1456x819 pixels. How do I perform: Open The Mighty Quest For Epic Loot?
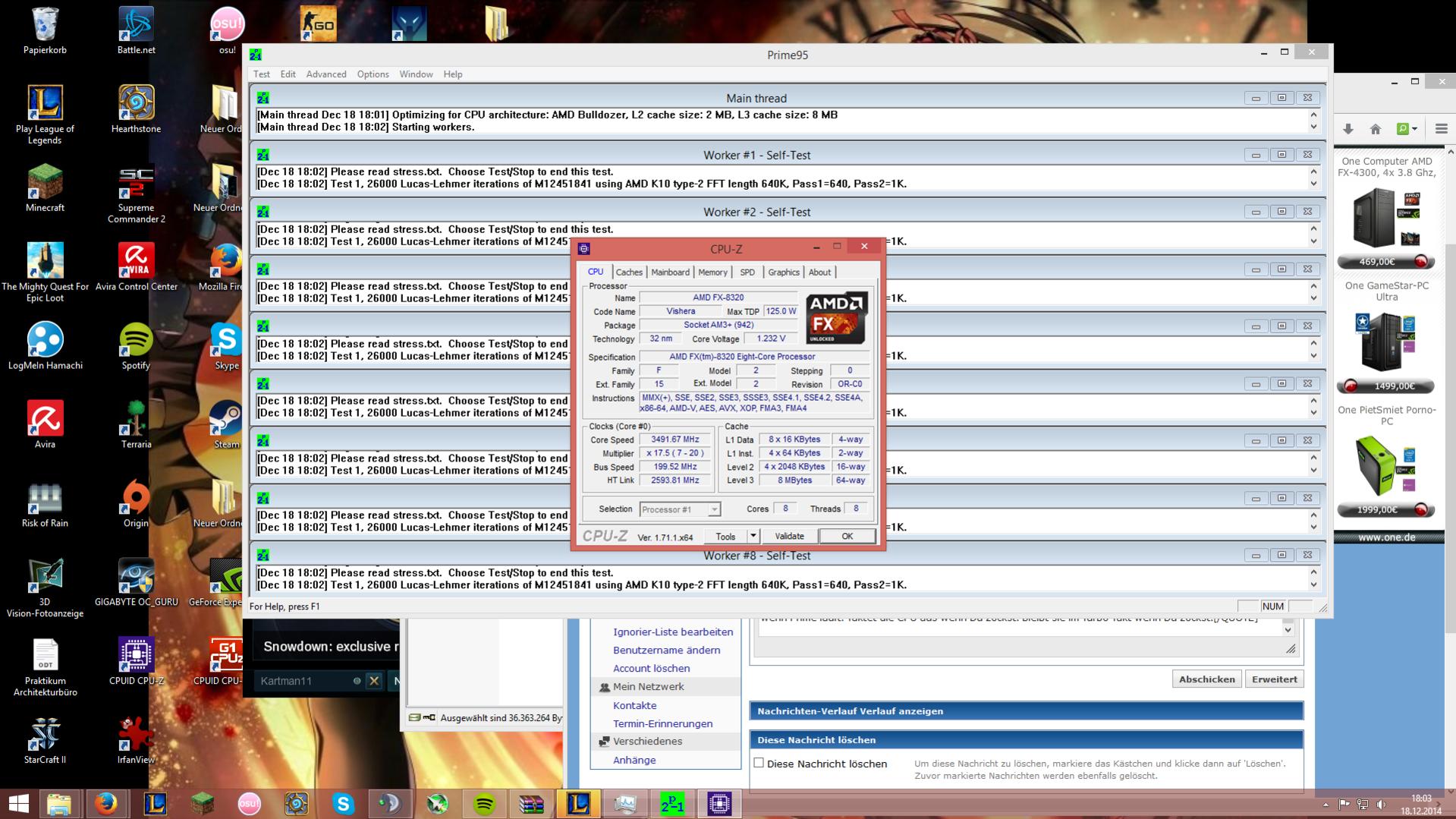[45, 272]
